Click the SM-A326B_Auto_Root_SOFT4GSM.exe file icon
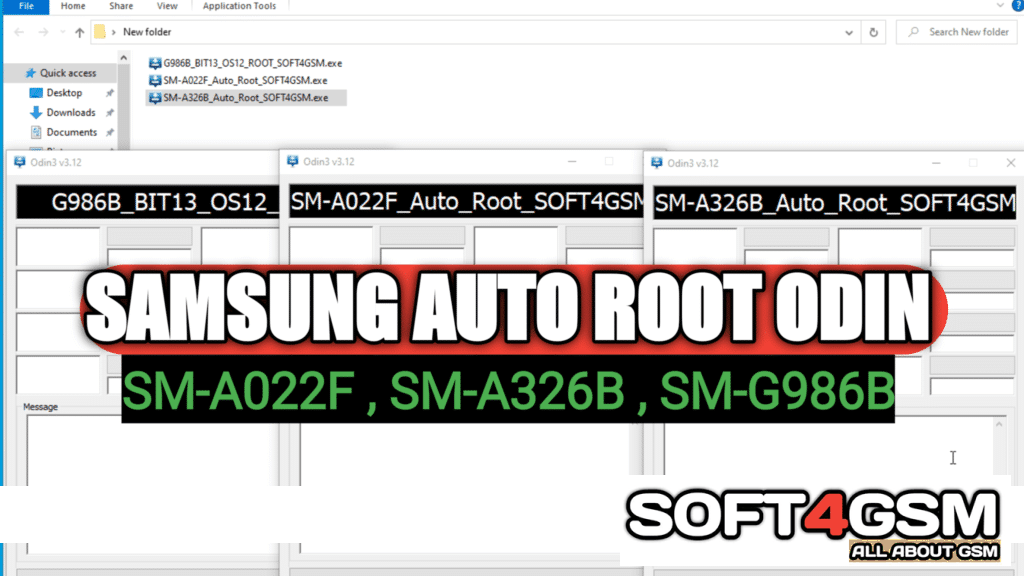Viewport: 1024px width, 576px height. (154, 98)
